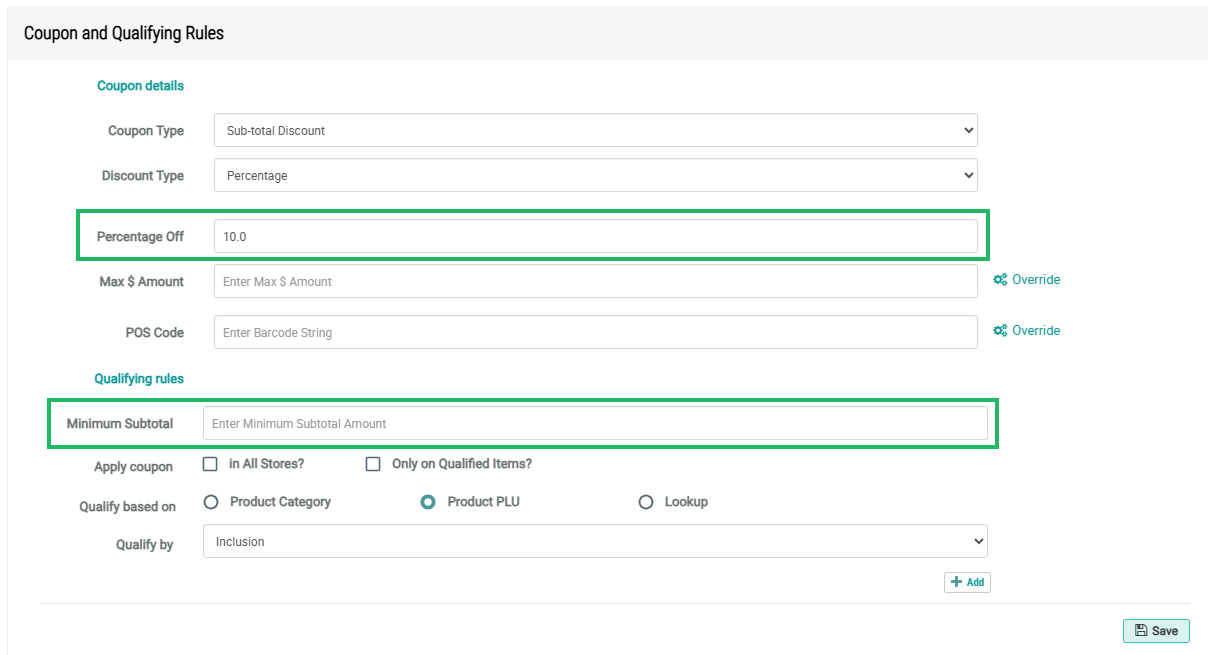Image resolution: width=1208 pixels, height=655 pixels.
Task: Open the Coupon Type dropdown
Action: coord(595,130)
